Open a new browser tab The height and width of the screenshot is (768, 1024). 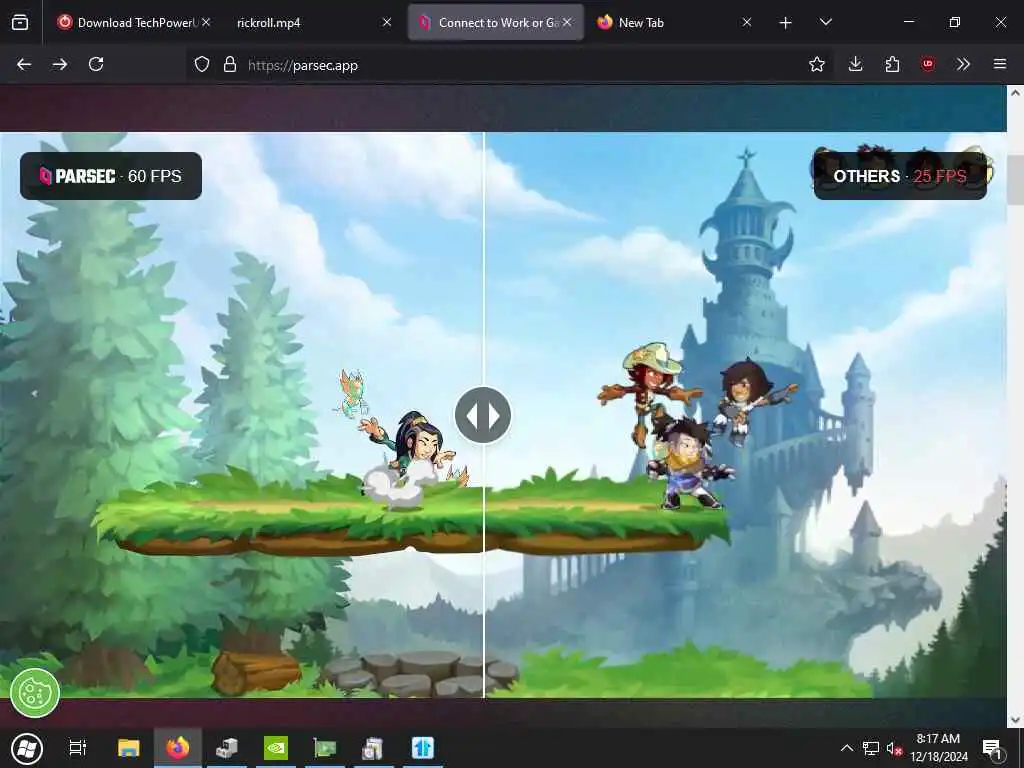point(786,23)
